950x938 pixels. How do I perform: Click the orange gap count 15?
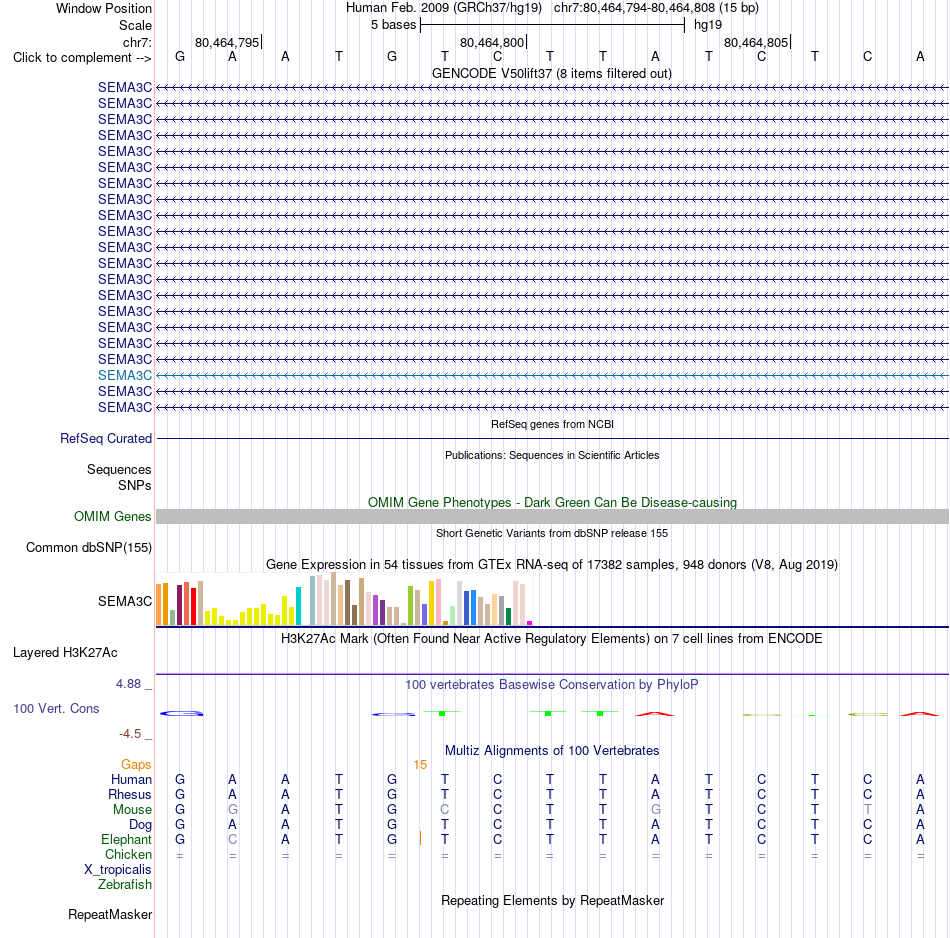tap(420, 765)
